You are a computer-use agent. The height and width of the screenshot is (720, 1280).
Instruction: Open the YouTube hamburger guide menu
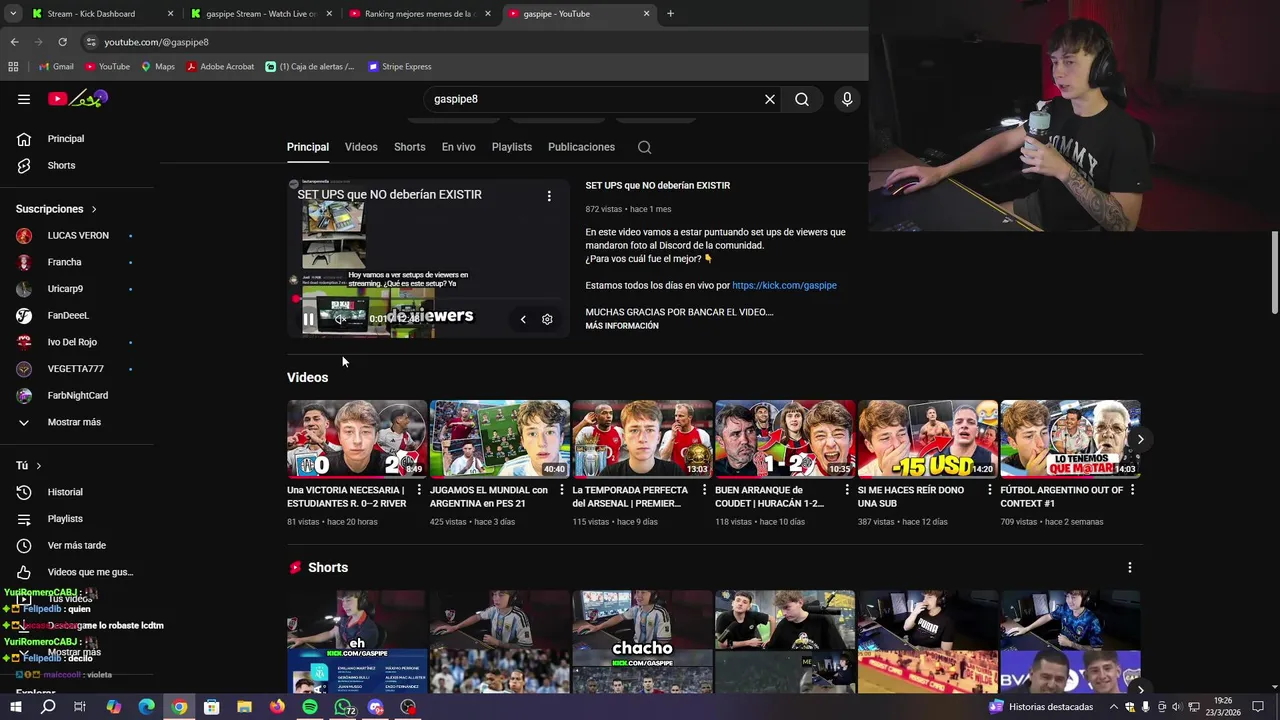(x=24, y=99)
